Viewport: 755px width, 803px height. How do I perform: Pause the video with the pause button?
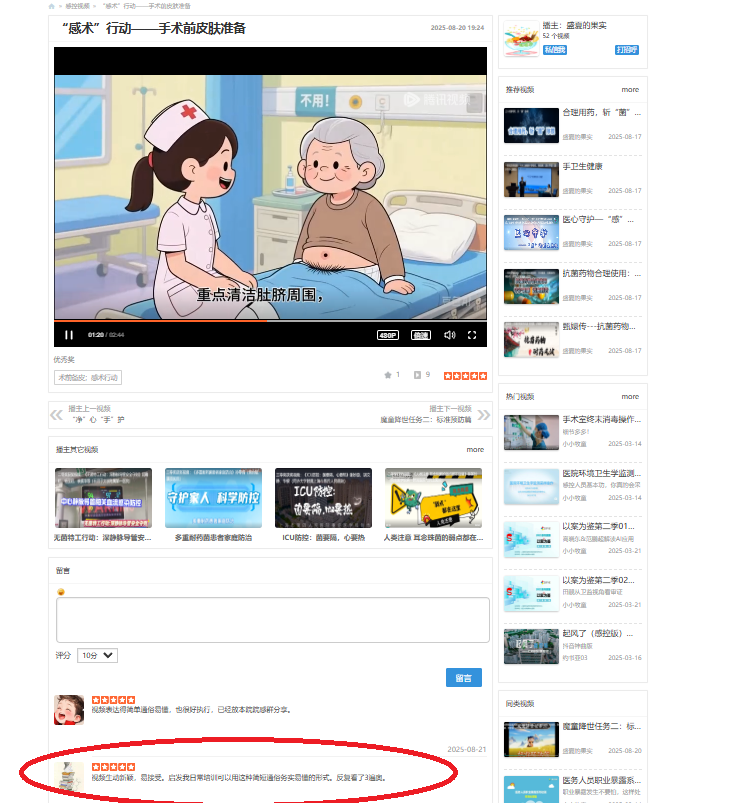[69, 335]
